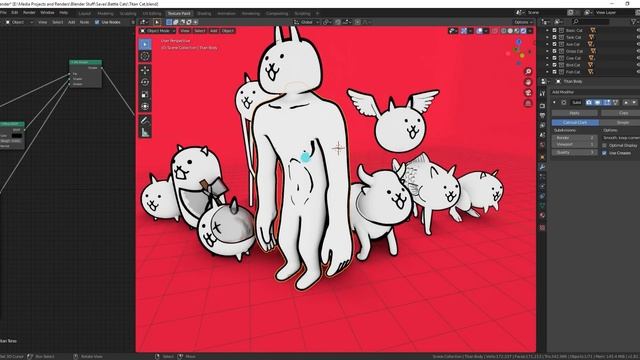Viewport: 640px width, 360px height.
Task: Select the Scale tool in viewport toolbar
Action: coord(145,95)
